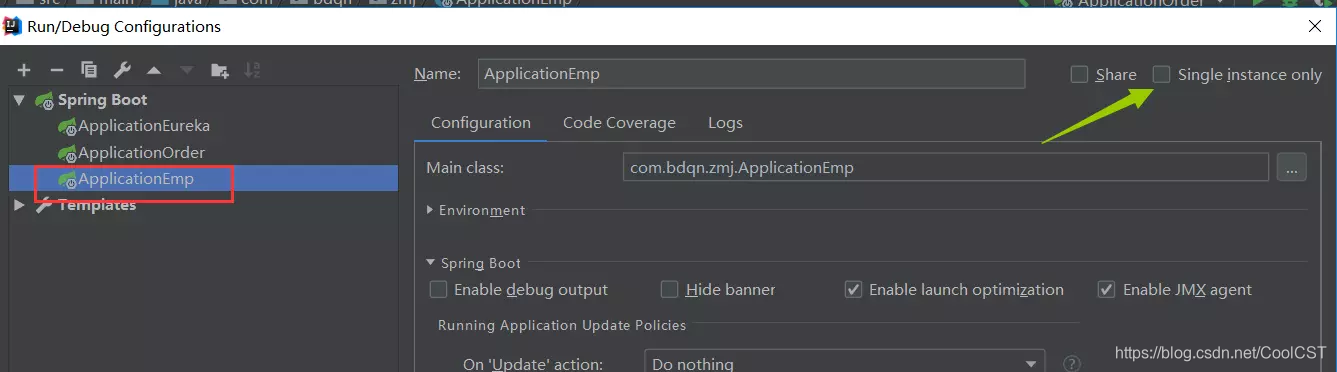The height and width of the screenshot is (372, 1337).
Task: Select the ApplicationOrder configuration
Action: tap(141, 153)
